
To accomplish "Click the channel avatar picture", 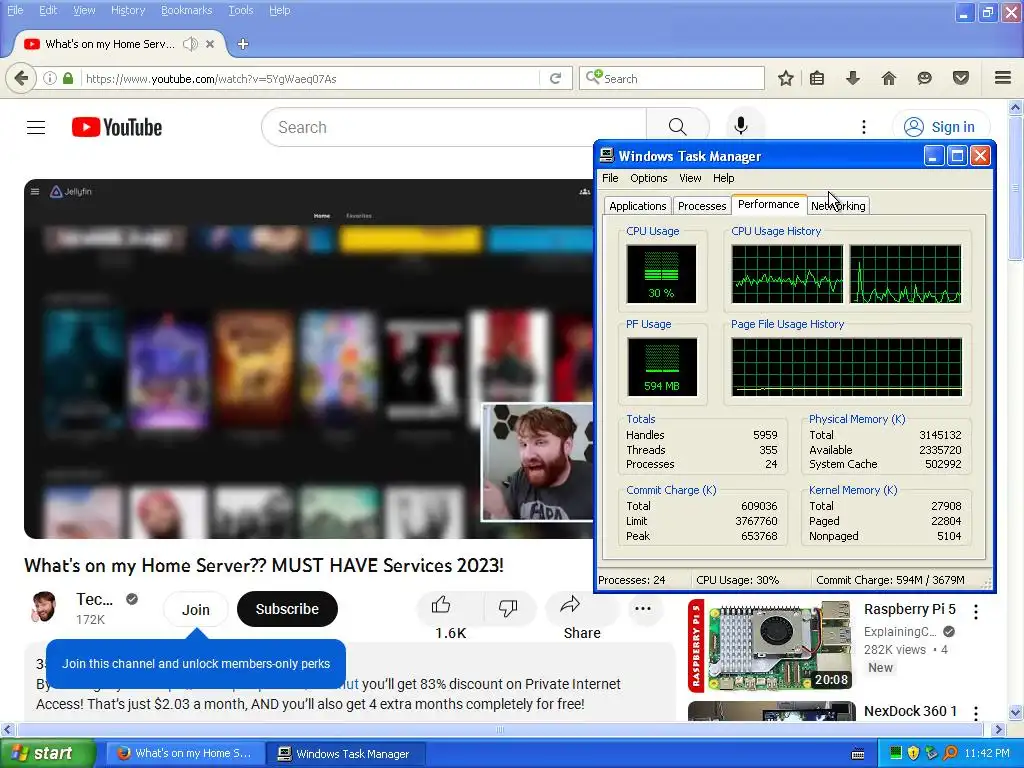I will (44, 607).
